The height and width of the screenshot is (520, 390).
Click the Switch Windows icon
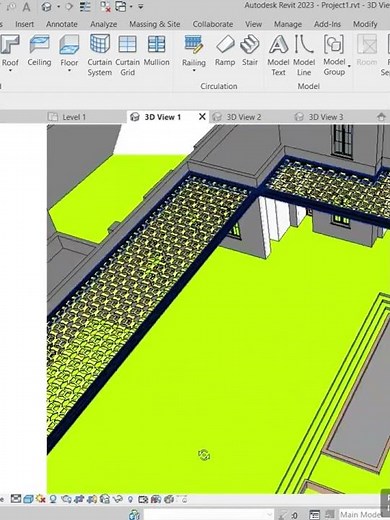click(121, 7)
